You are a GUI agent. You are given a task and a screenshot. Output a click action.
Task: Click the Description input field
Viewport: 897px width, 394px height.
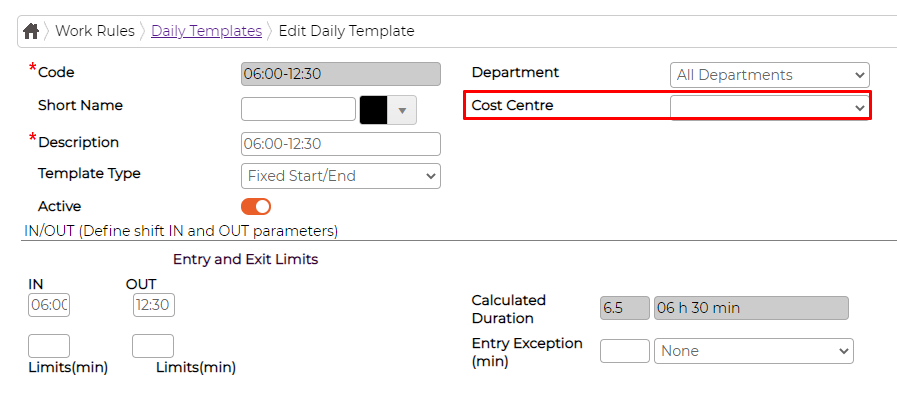[341, 144]
